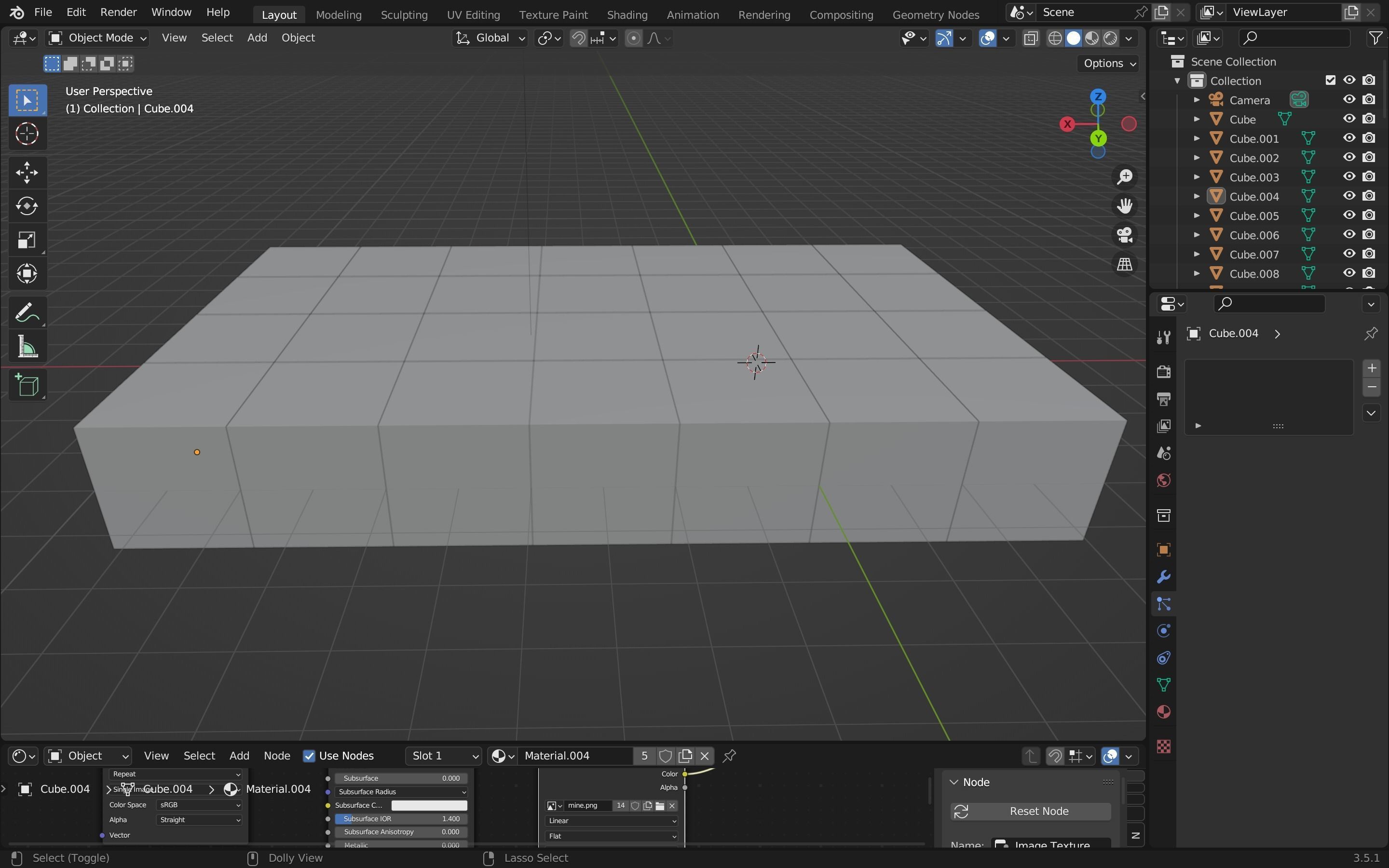The height and width of the screenshot is (868, 1389).
Task: Select the Move tool in toolbar
Action: click(27, 172)
